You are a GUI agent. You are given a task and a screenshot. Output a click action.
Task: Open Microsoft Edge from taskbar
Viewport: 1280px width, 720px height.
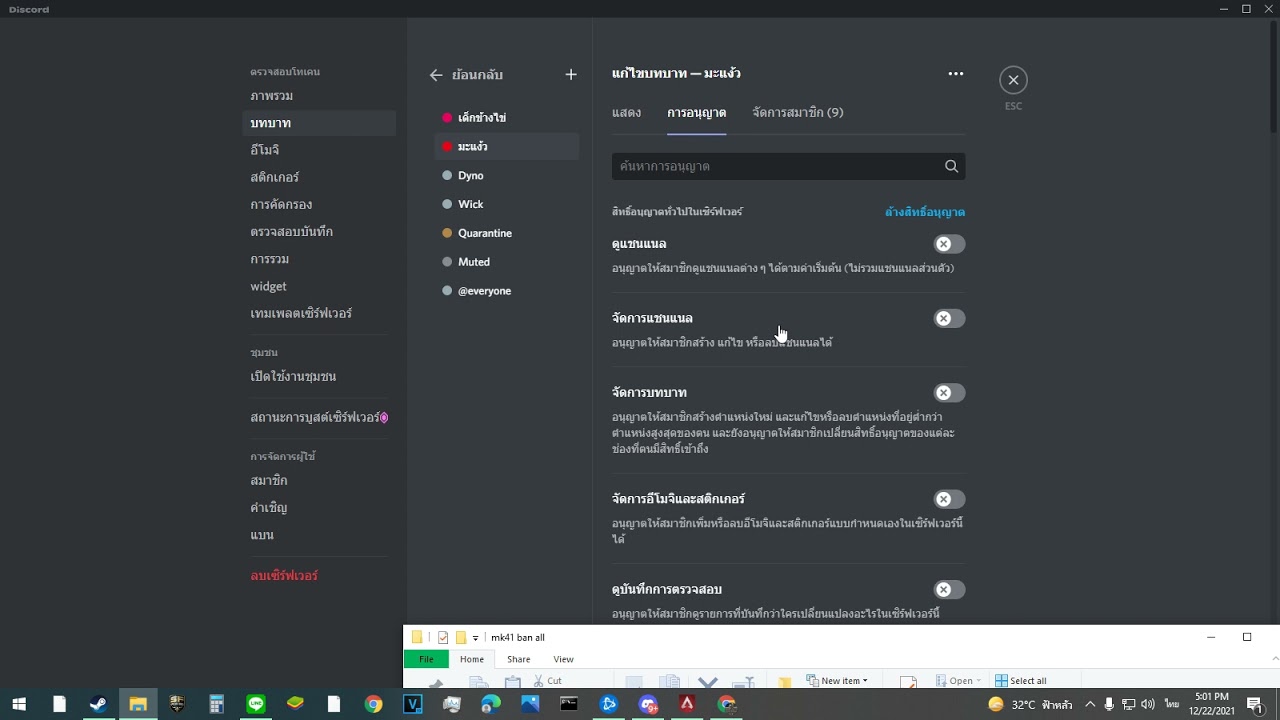pyautogui.click(x=490, y=704)
